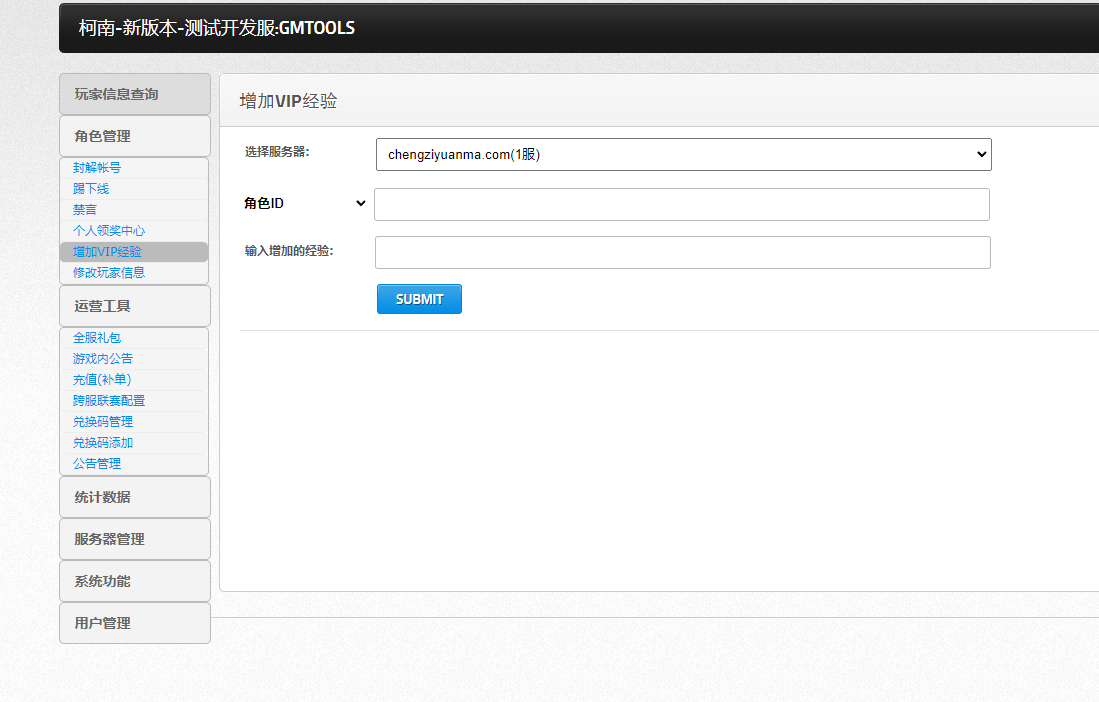Click the blue SUBMIT button
This screenshot has width=1099, height=702.
pos(419,299)
